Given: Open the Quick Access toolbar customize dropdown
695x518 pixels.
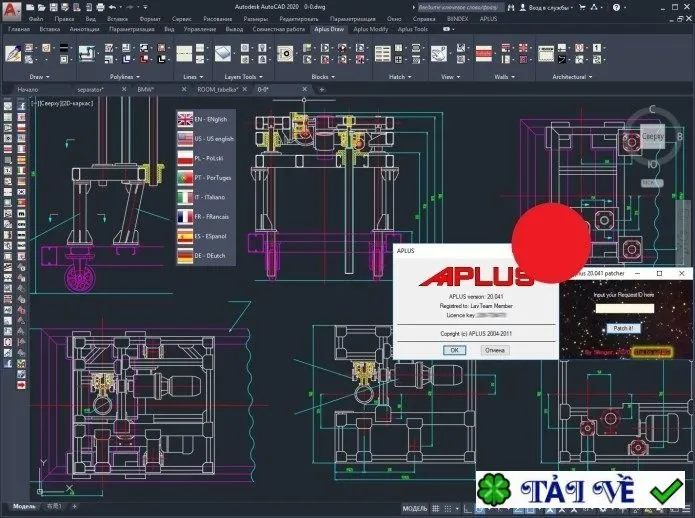Looking at the screenshot, I should [x=145, y=7].
